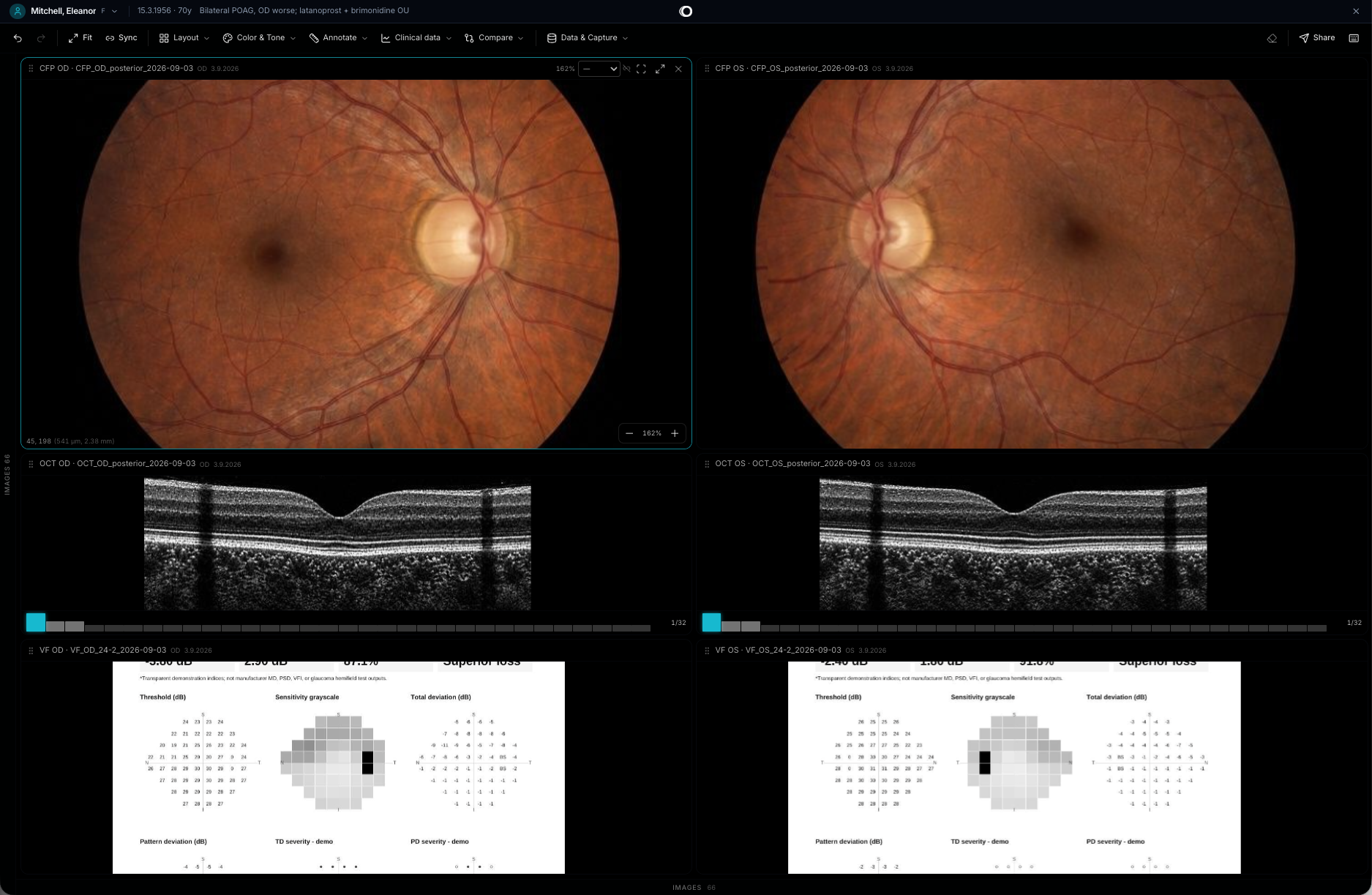Click the drag handle of OCT OS pane
The width and height of the screenshot is (1372, 895).
[707, 464]
